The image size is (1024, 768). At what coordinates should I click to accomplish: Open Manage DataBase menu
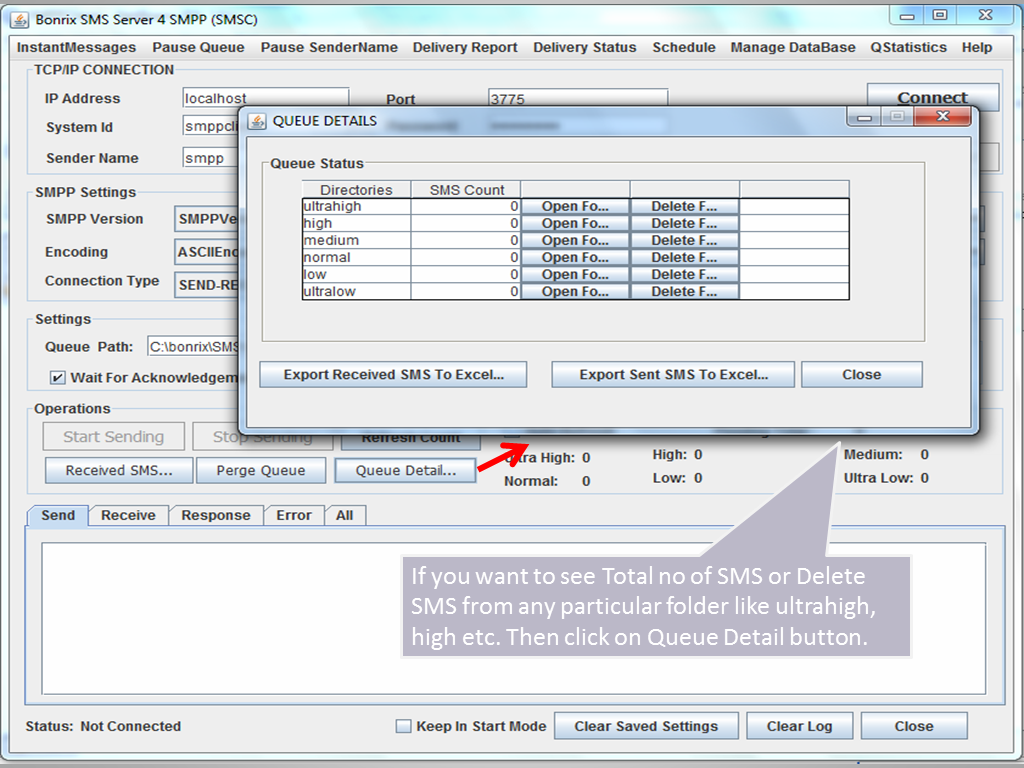793,47
